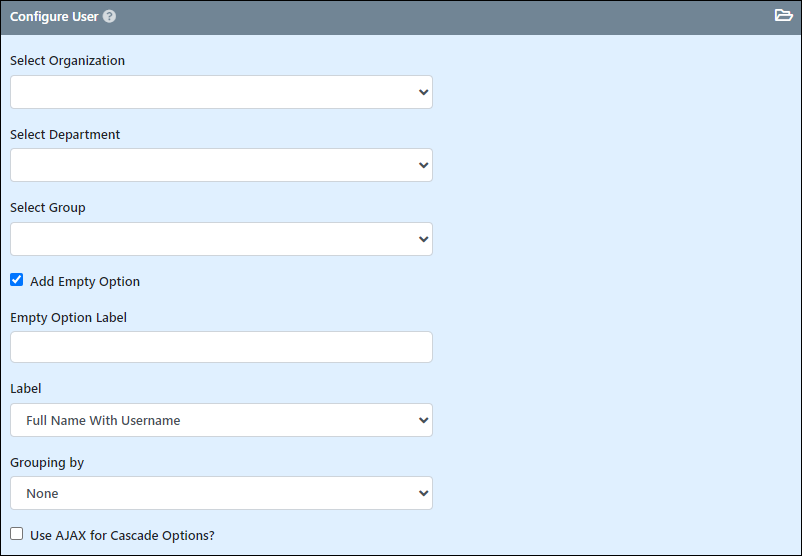Screen dimensions: 802x556
Task: Click the Add Empty Option label text
Action: click(x=85, y=281)
